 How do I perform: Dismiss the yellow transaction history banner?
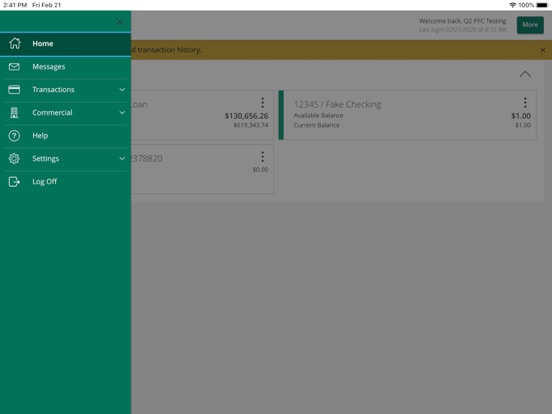[x=543, y=50]
